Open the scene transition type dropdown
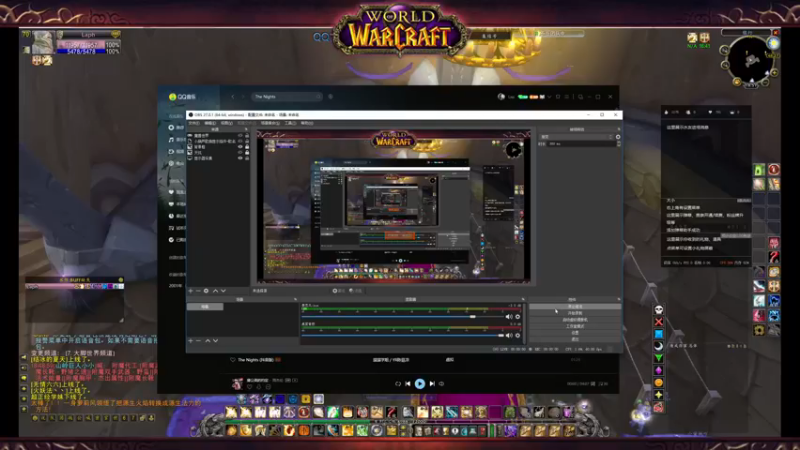This screenshot has height=450, width=800. pyautogui.click(x=576, y=137)
